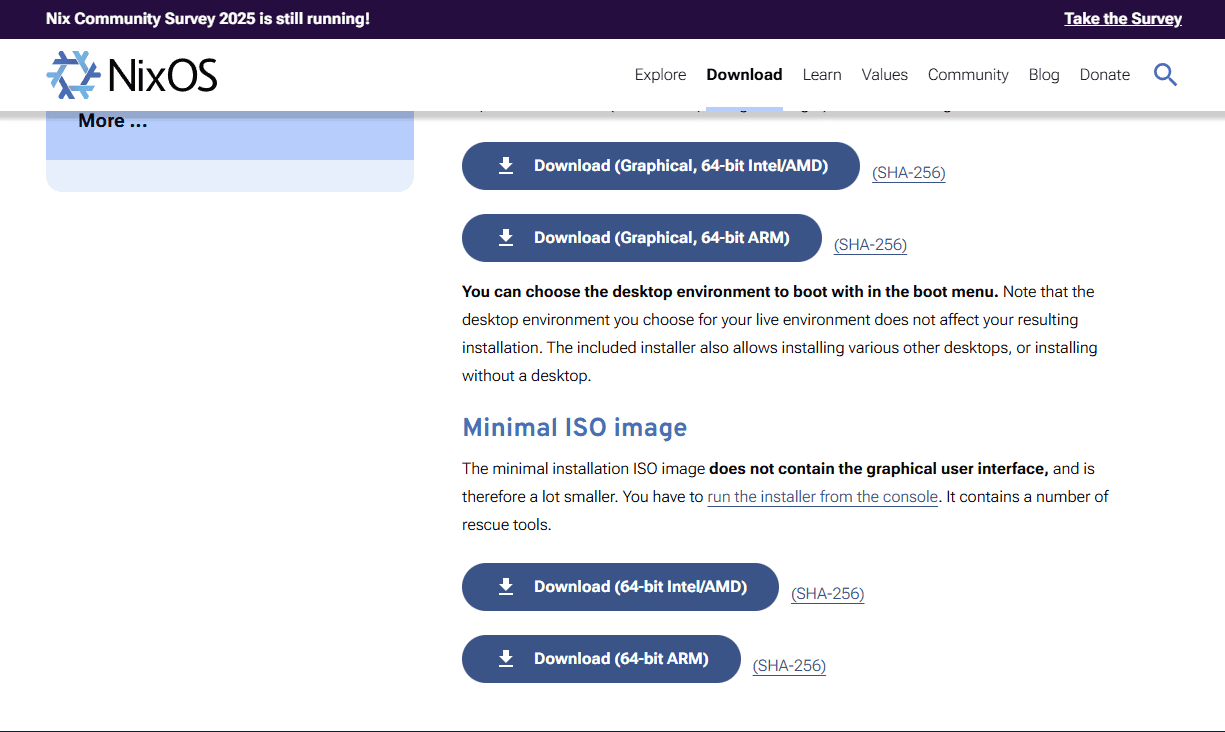Viewport: 1225px width, 732px height.
Task: Click the run the installer from the console link
Action: tap(822, 496)
